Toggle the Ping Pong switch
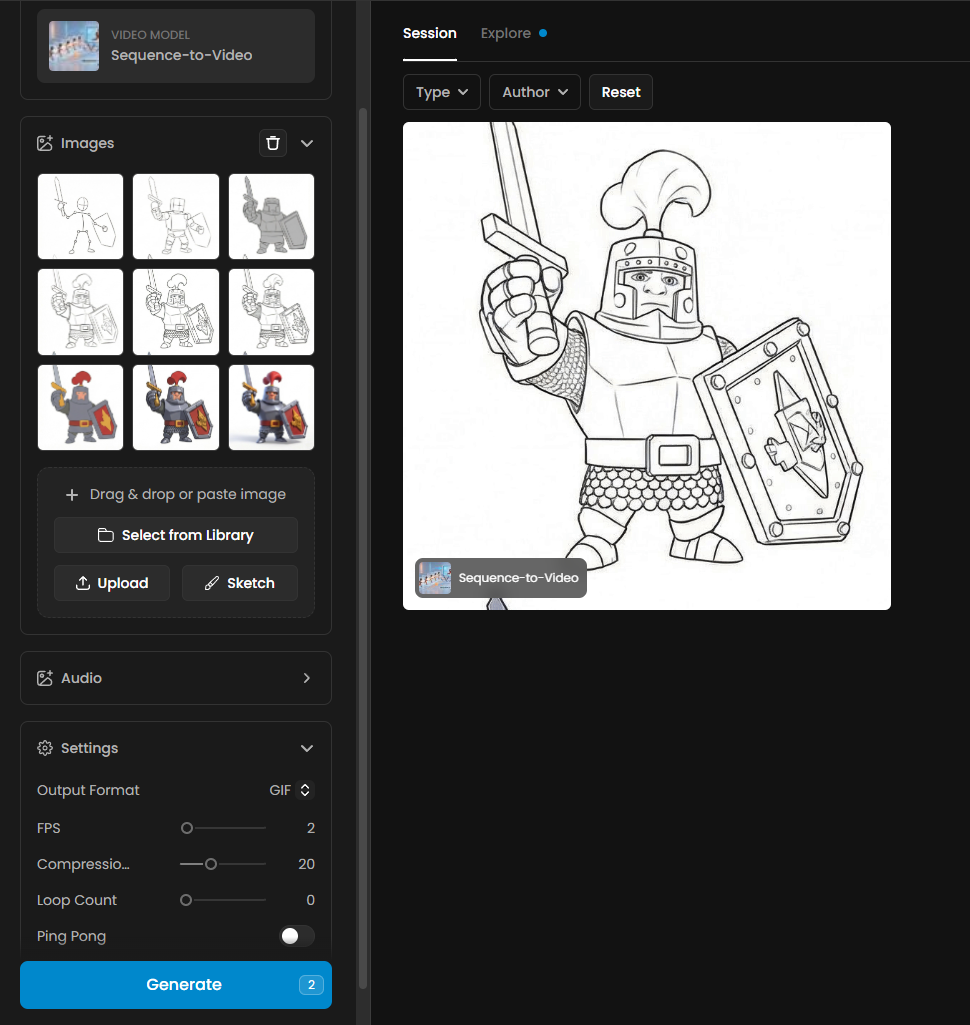Screen dimensions: 970x1025 pos(296,936)
